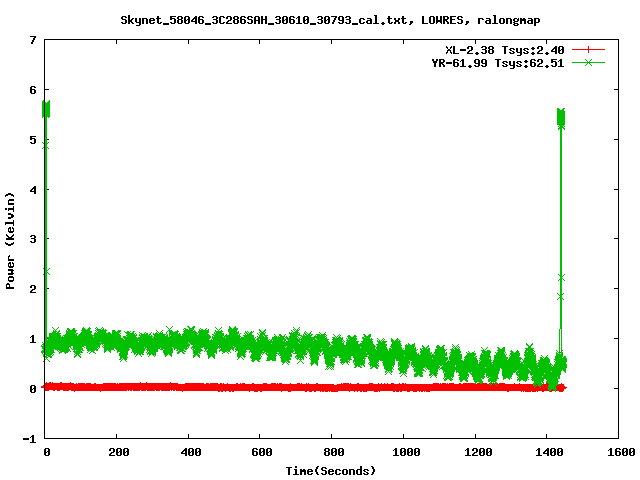
Task: Click the y-axis label Power (Kelvin)
Action: click(x=10, y=241)
